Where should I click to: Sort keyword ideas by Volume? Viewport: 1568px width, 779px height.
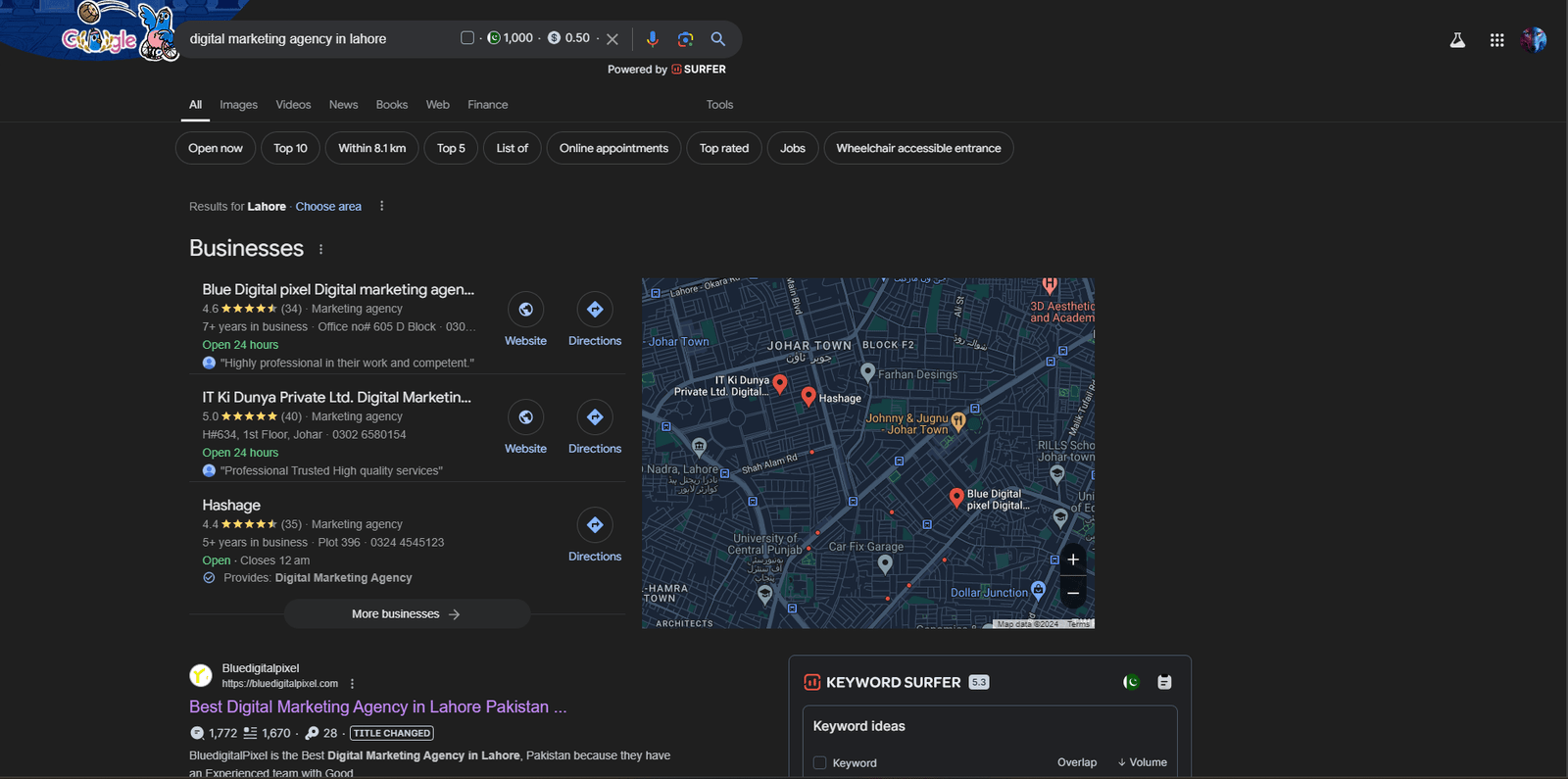click(x=1143, y=762)
